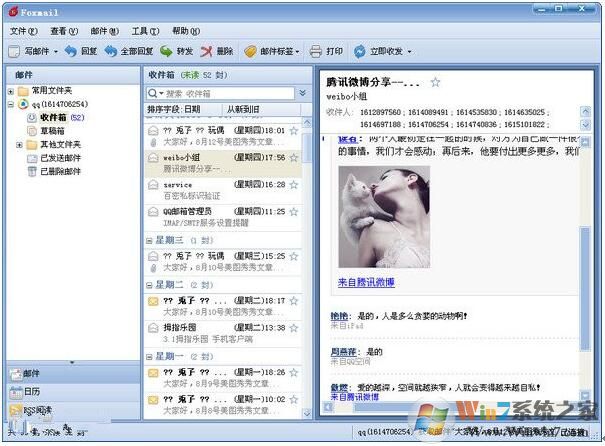Open the 来自腾讯微博 link under image
The height and width of the screenshot is (446, 605).
366,282
